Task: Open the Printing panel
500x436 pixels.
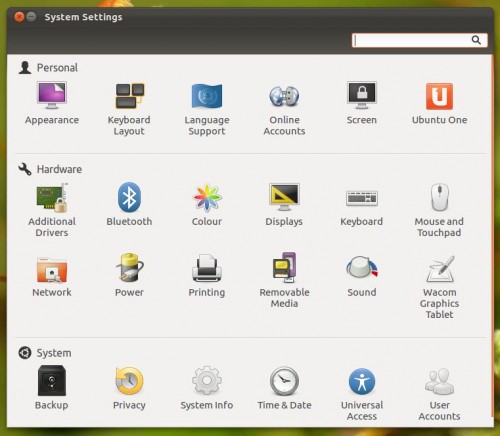Action: (x=207, y=276)
